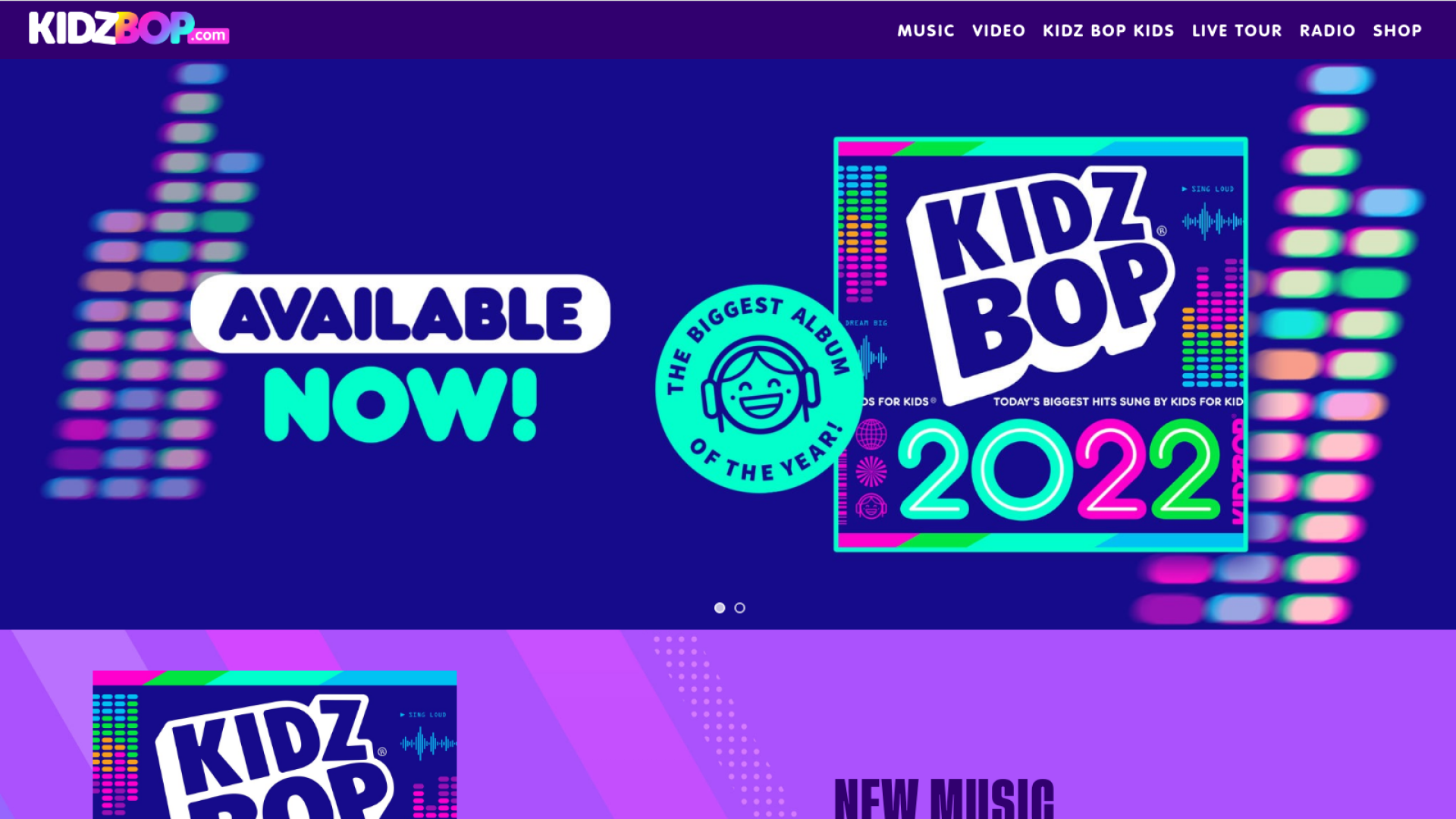Click the Biggest Album of the Year badge

tap(759, 389)
